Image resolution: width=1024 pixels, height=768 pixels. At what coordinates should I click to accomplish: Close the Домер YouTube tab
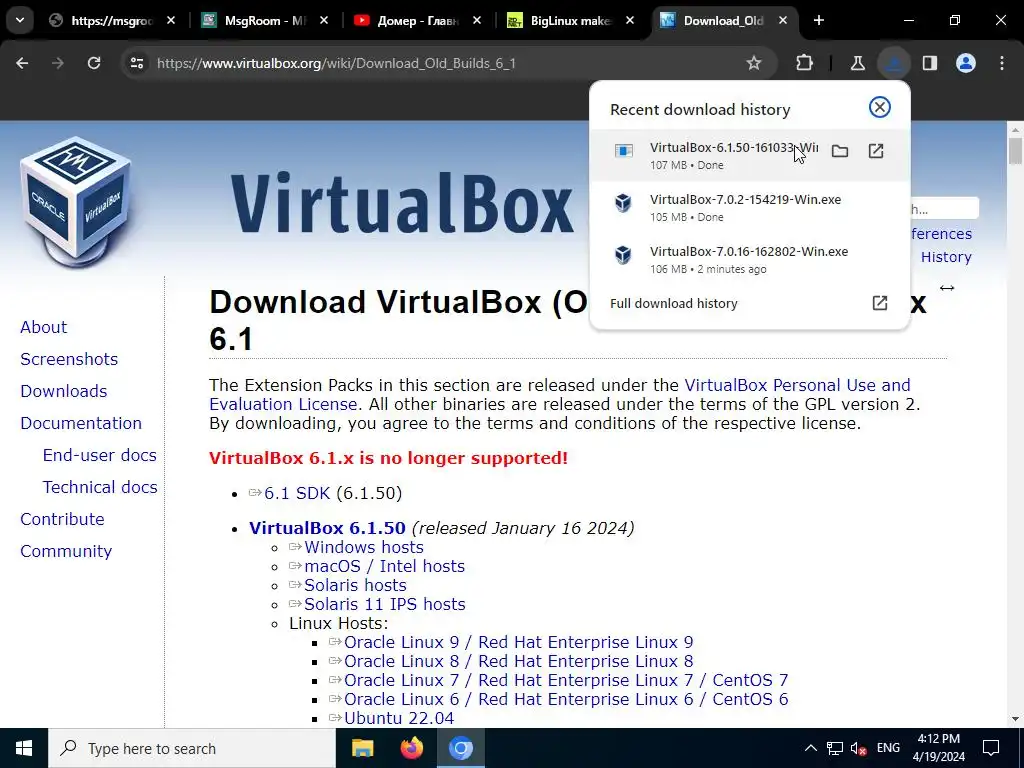pos(477,21)
